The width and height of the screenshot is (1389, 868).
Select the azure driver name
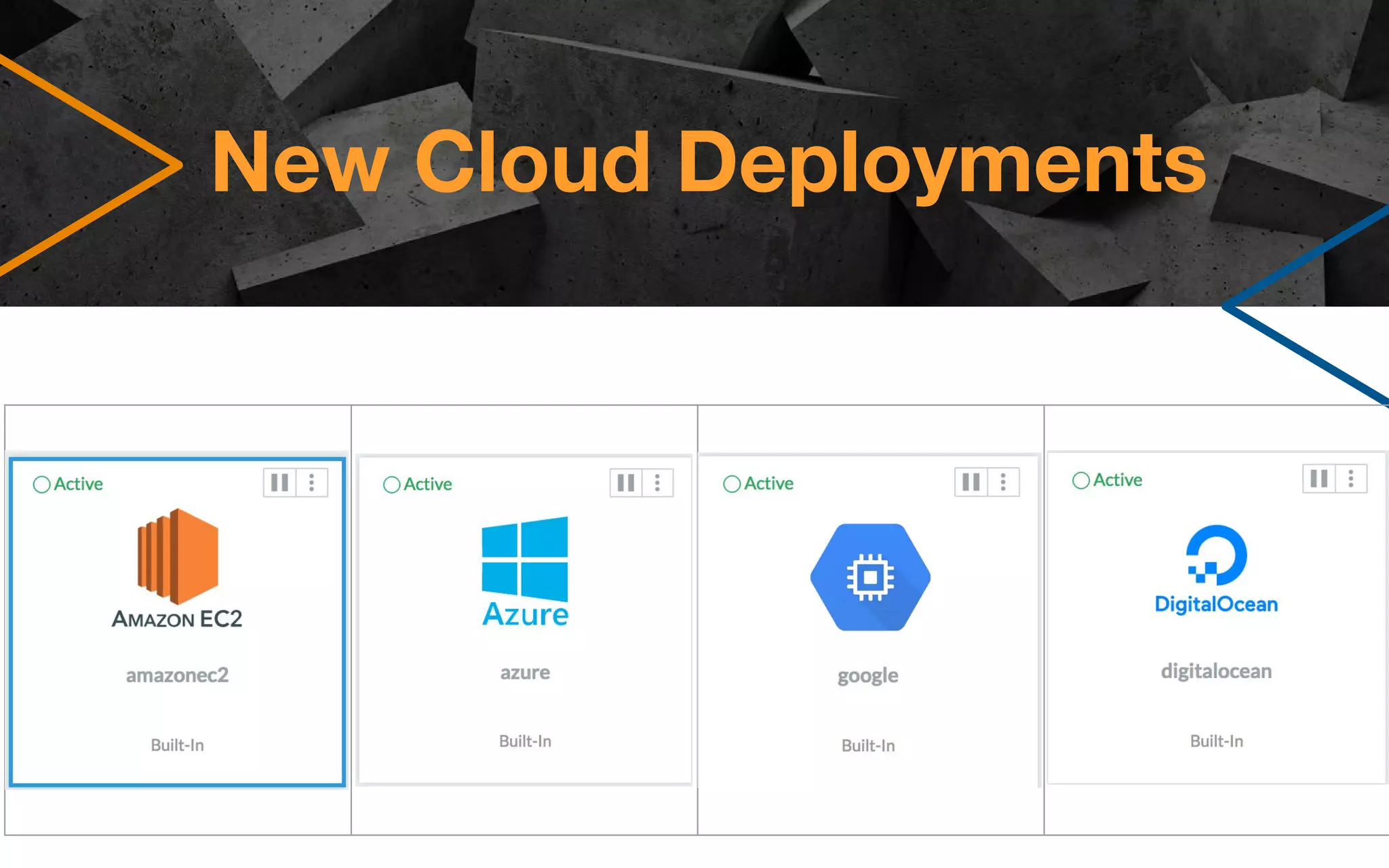(525, 672)
